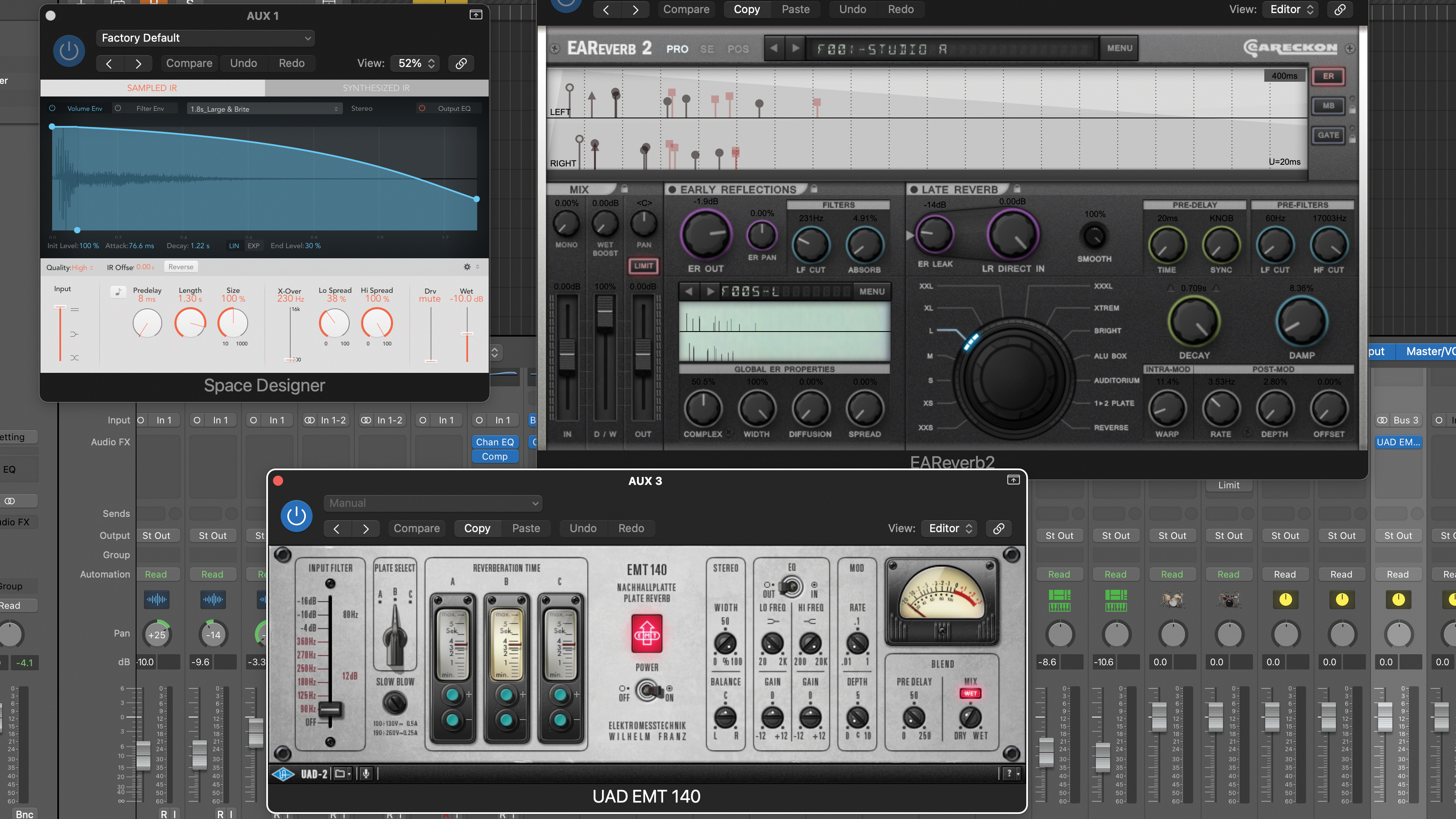Click next early reflections pattern arrow
Image resolution: width=1456 pixels, height=819 pixels.
[710, 291]
